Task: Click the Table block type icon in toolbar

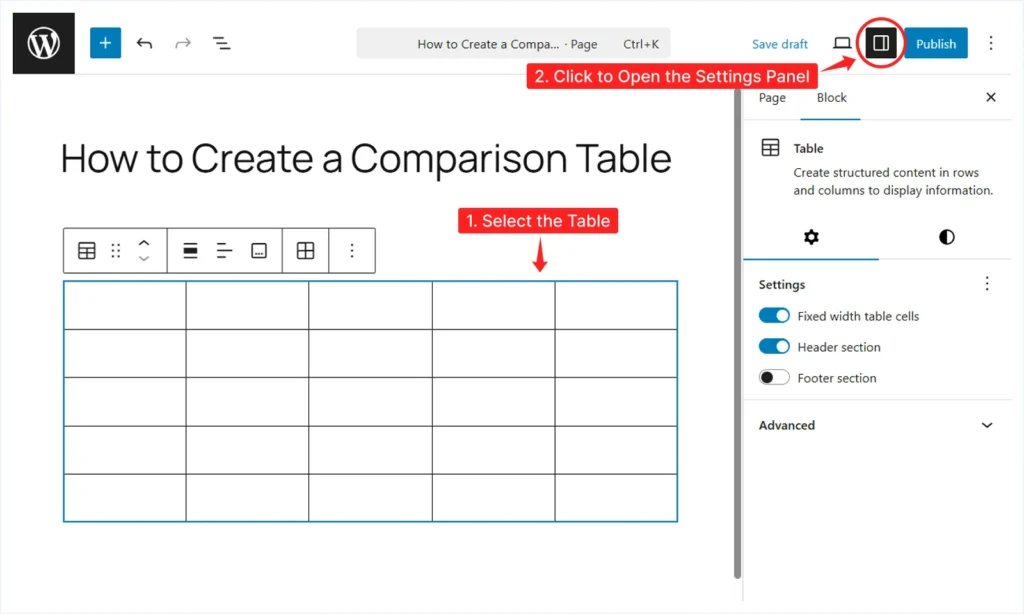Action: 87,251
